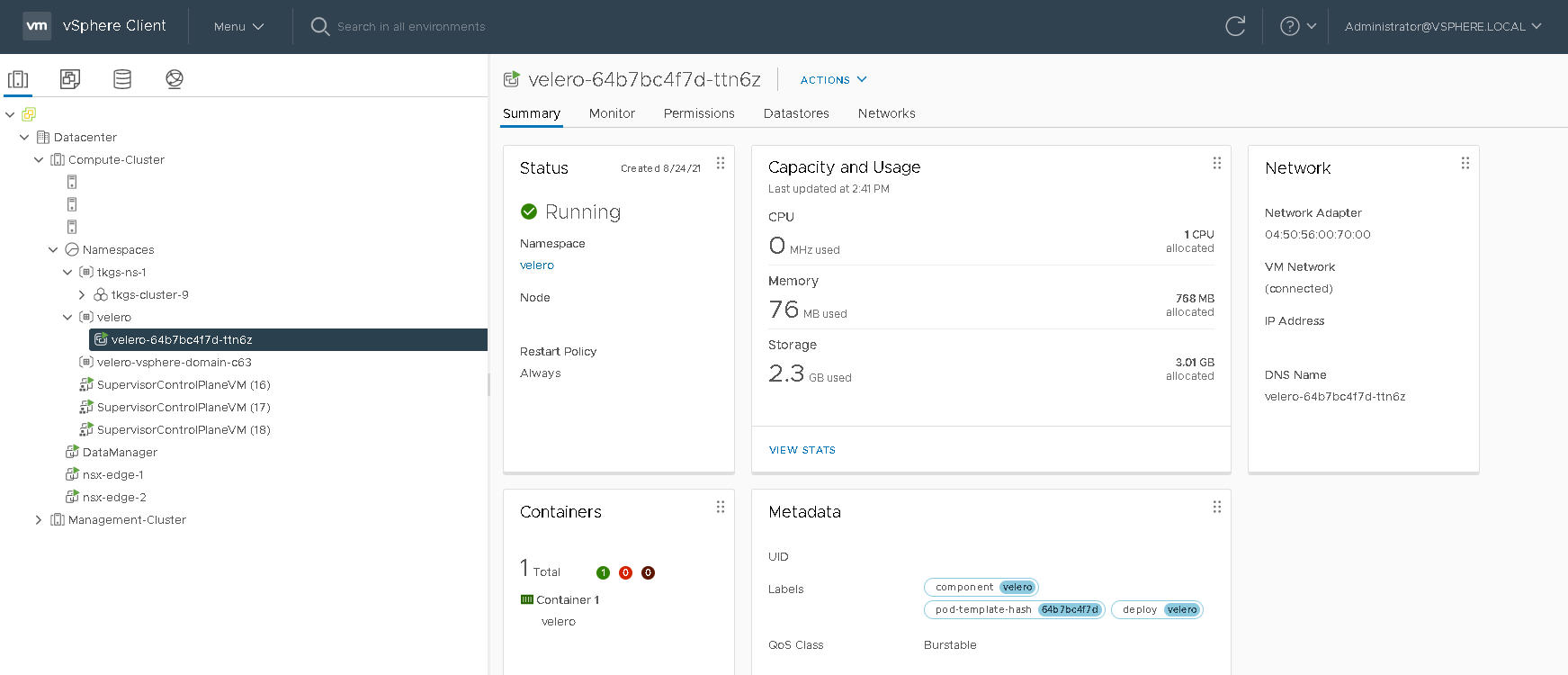Screen dimensions: 1568x675
Task: Click the Burstable QoS Class value
Action: (950, 645)
